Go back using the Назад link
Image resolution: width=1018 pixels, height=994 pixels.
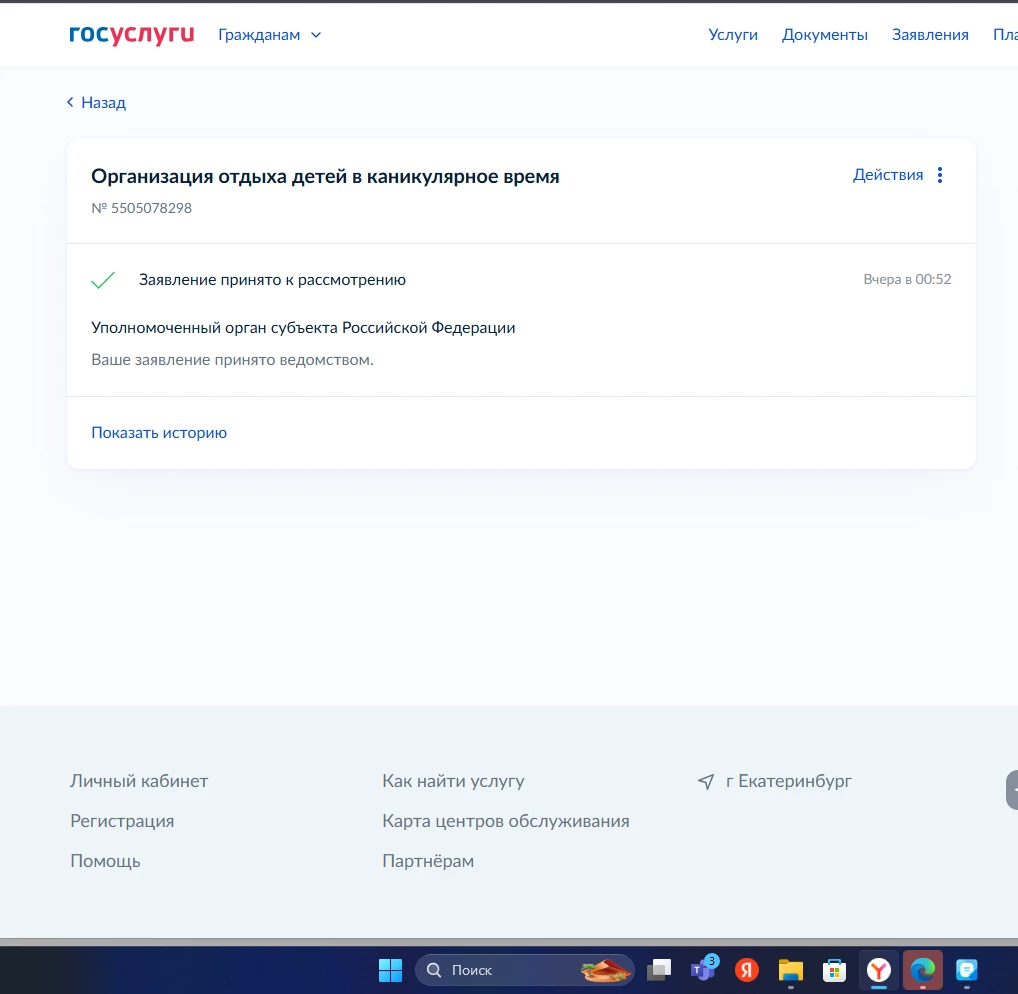pyautogui.click(x=97, y=103)
